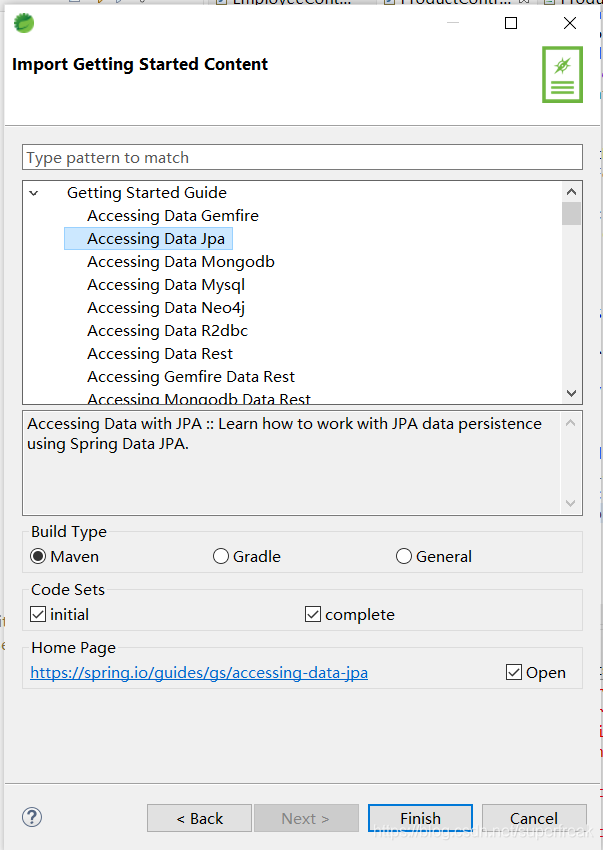This screenshot has width=603, height=850.
Task: Toggle the Open home page checkbox
Action: coord(514,672)
